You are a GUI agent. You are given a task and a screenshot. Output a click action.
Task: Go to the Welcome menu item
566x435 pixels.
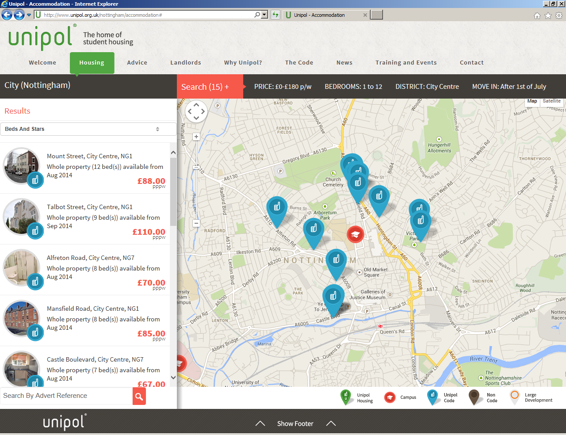(43, 62)
